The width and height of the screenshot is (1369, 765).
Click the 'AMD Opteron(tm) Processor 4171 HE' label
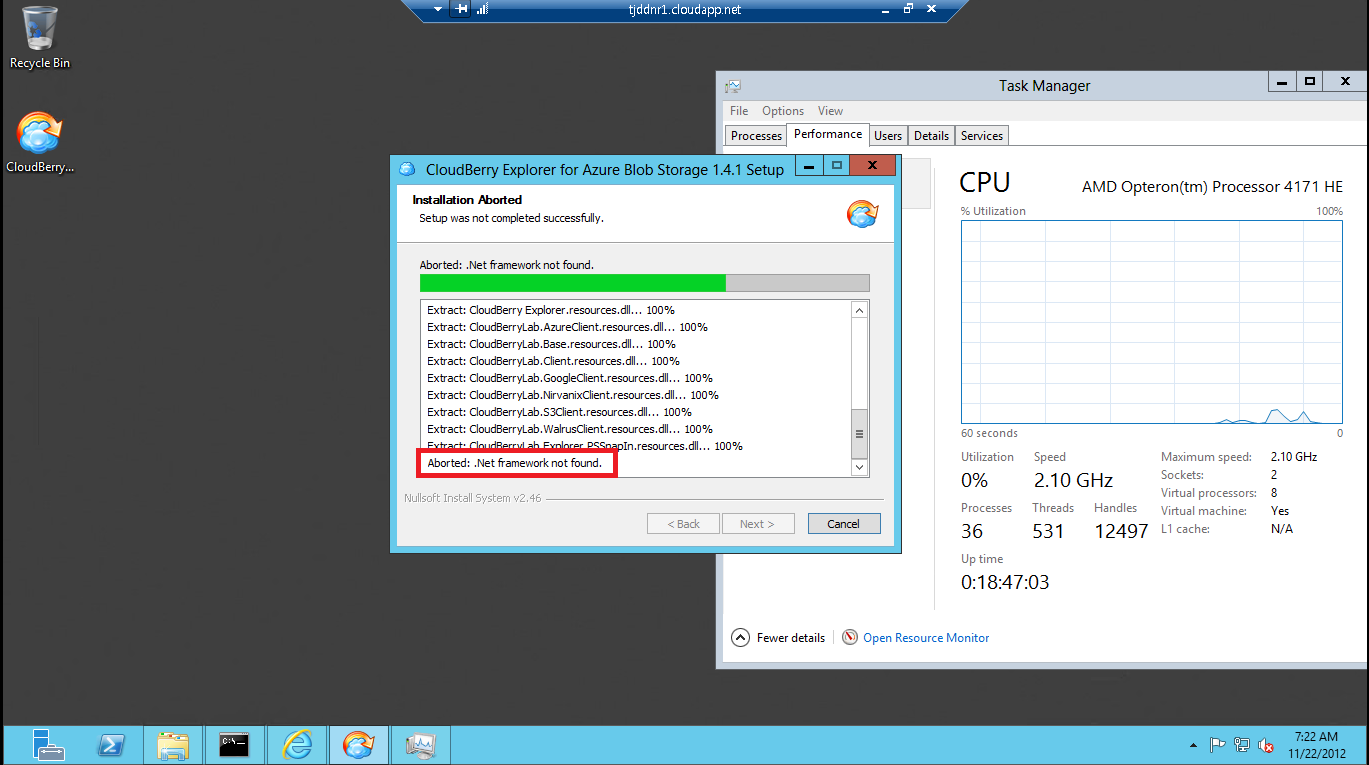click(x=1212, y=187)
